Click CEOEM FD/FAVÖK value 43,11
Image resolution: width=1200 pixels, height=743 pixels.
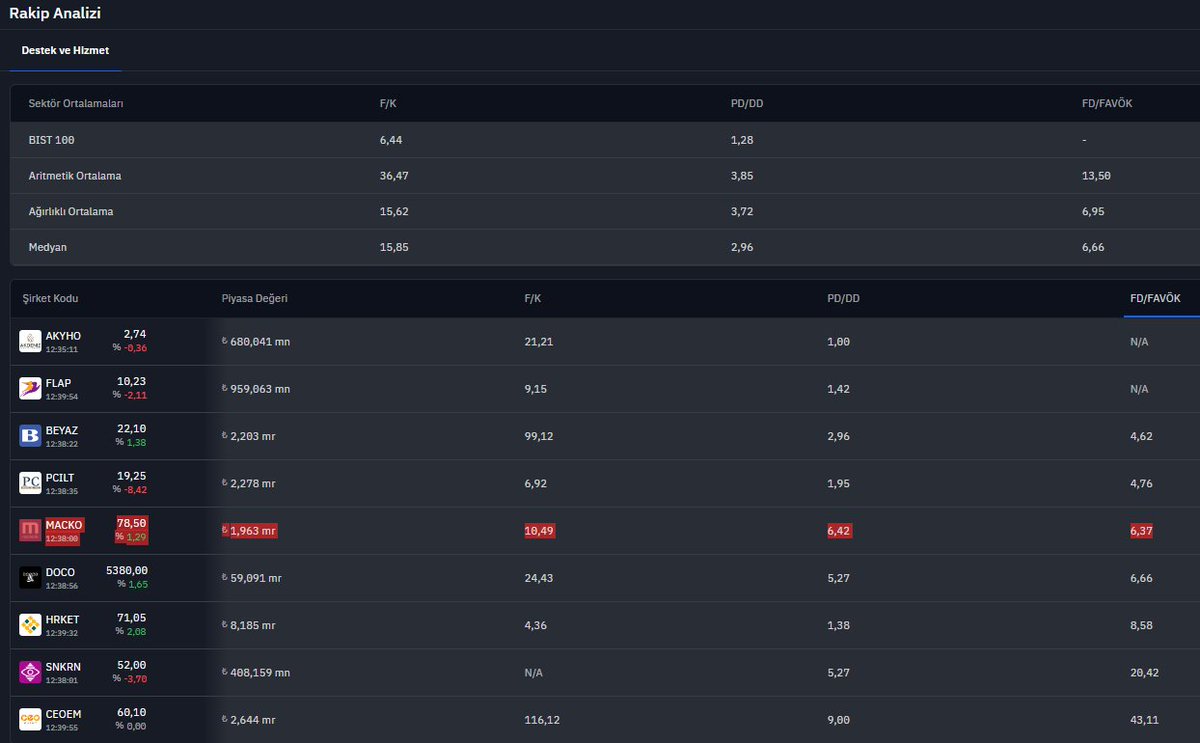pos(1145,720)
